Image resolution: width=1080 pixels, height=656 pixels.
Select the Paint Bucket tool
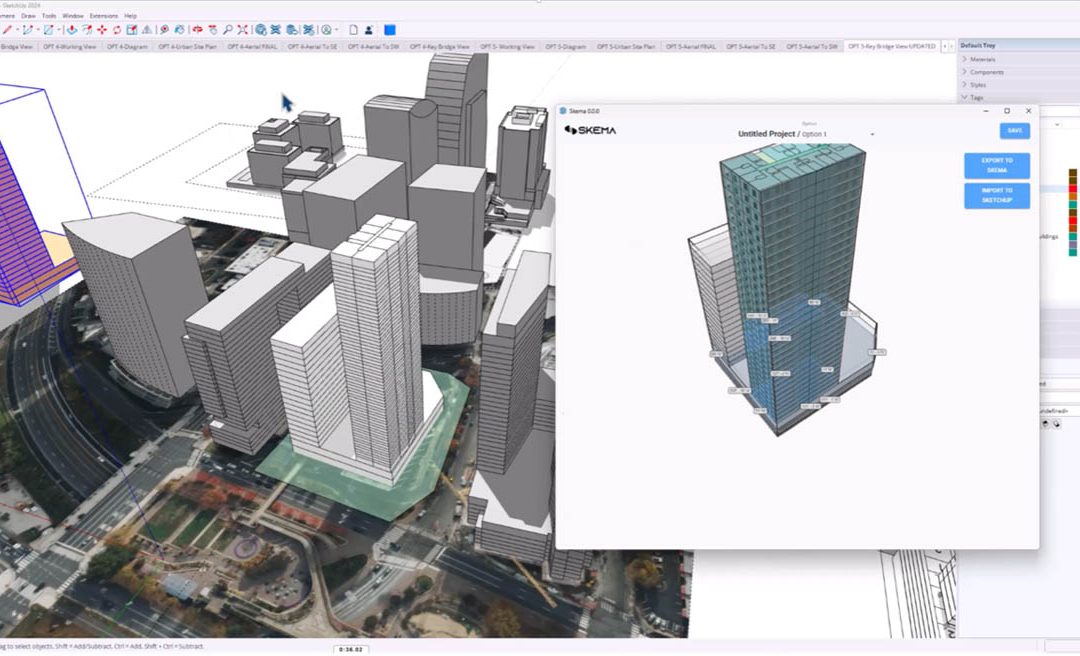[x=180, y=30]
